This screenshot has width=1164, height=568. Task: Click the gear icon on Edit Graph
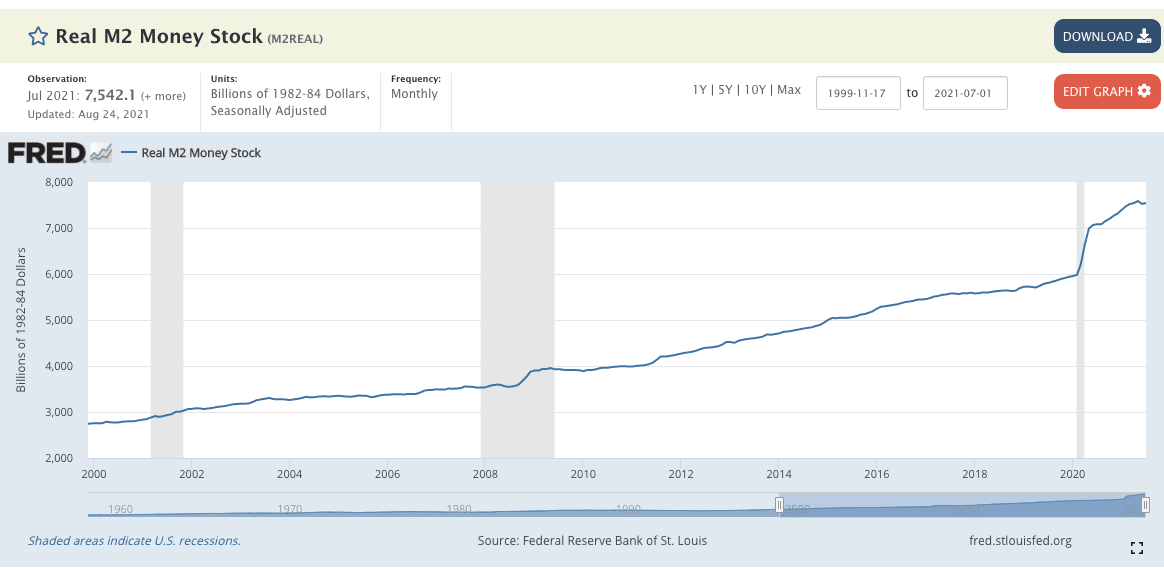pos(1144,92)
